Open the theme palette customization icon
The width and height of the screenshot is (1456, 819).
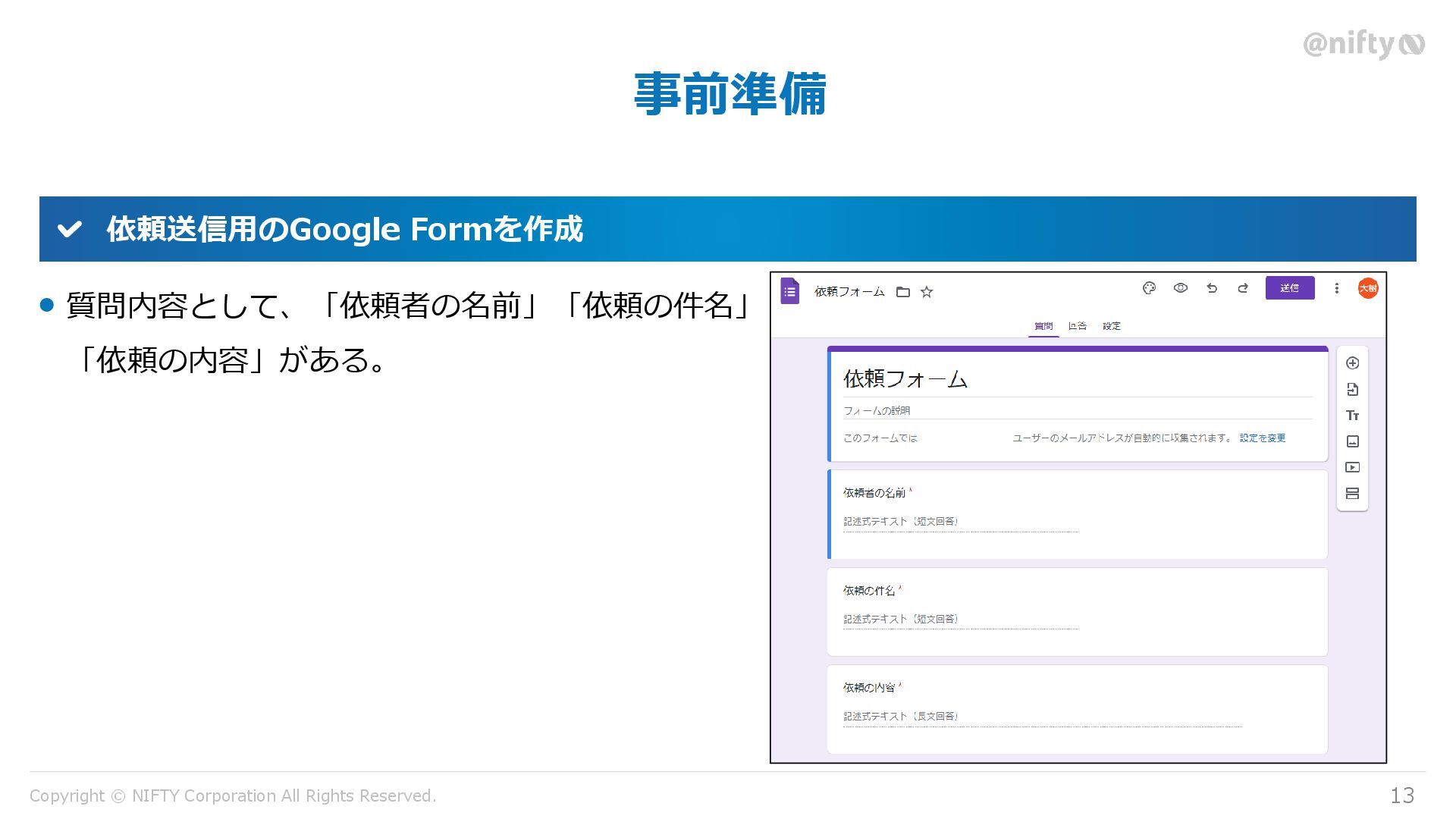pos(1149,288)
